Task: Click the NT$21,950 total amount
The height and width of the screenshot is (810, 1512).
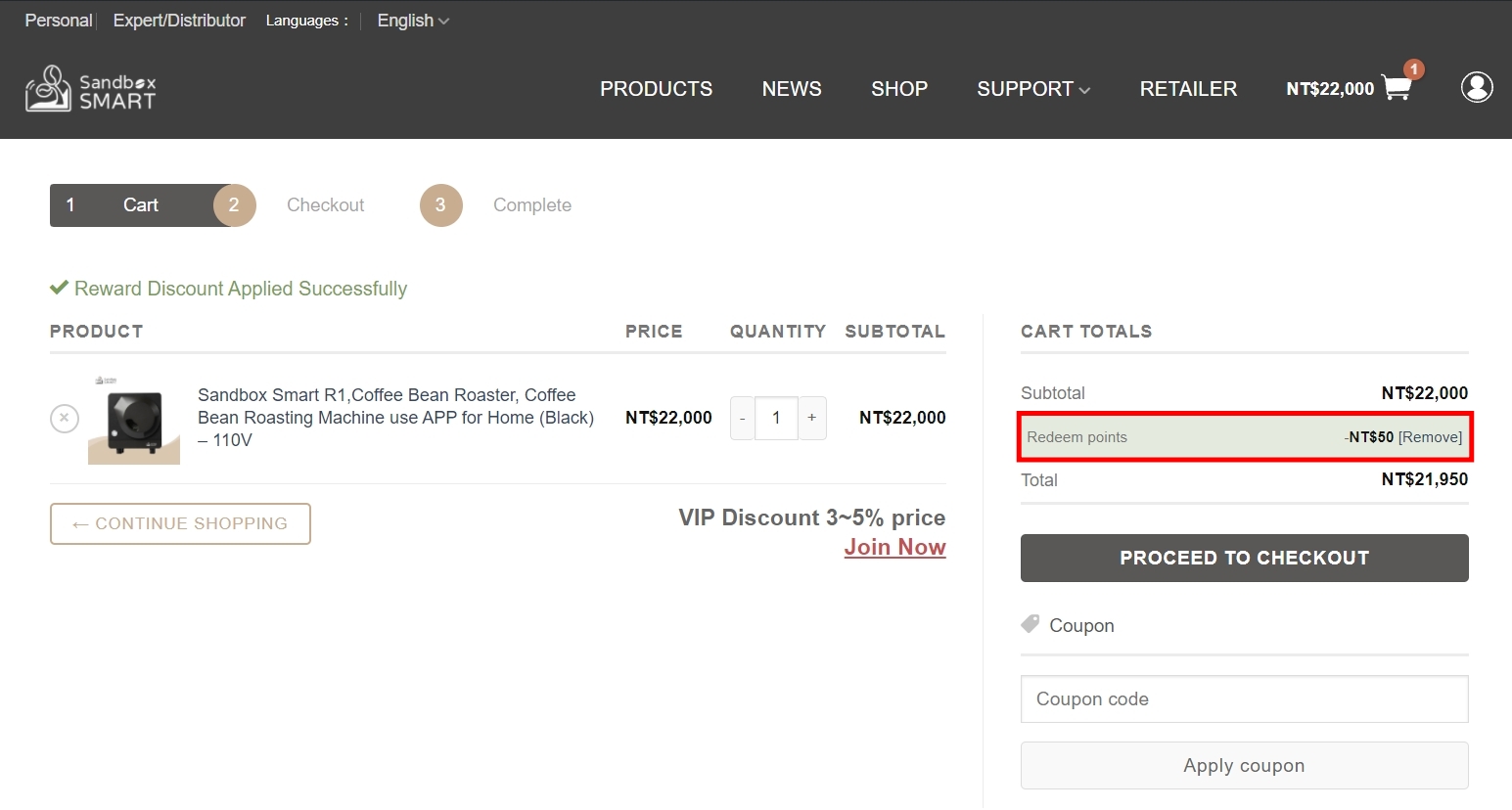Action: click(1425, 479)
